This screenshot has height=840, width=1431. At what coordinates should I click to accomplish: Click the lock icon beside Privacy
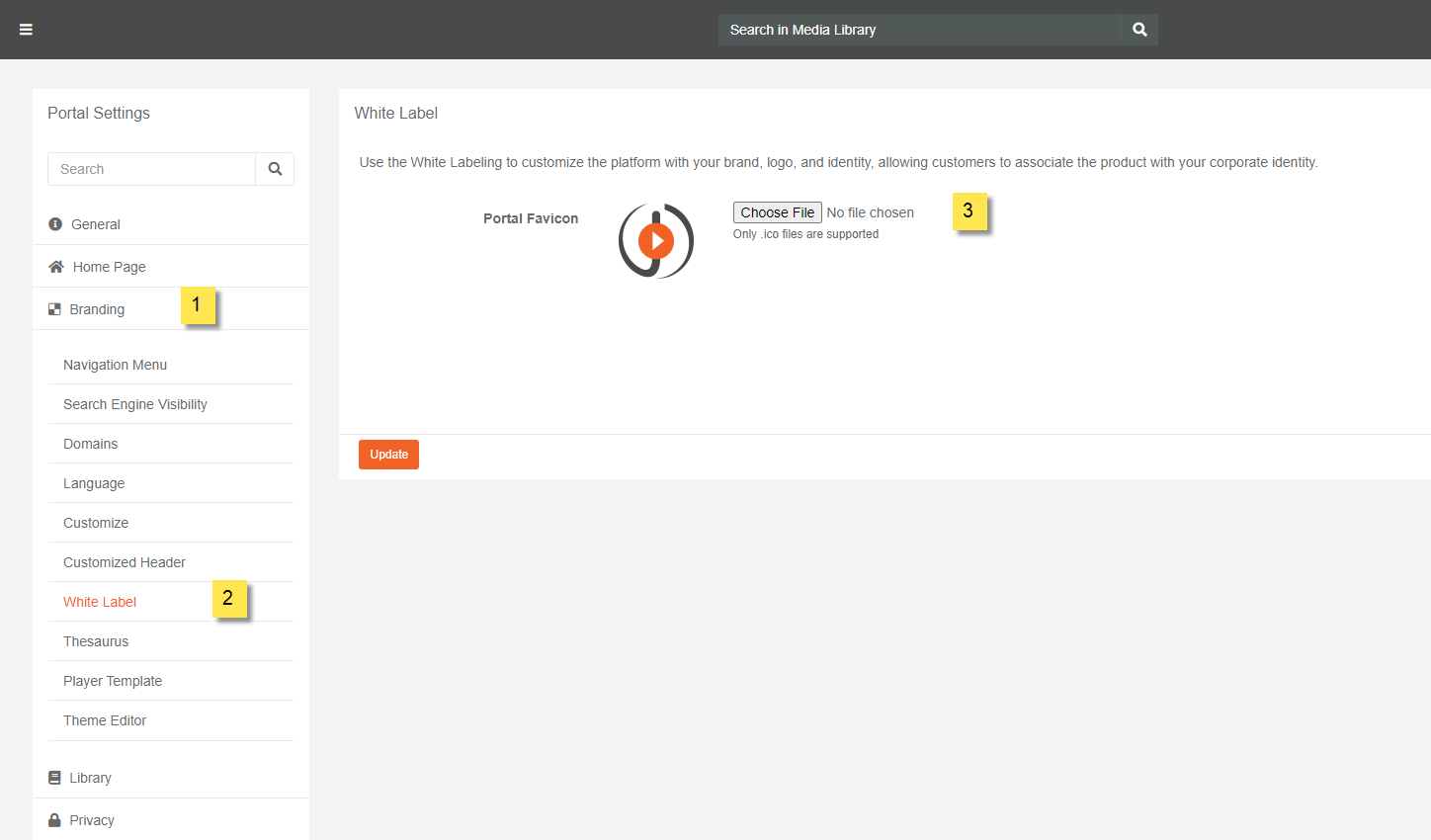[54, 819]
